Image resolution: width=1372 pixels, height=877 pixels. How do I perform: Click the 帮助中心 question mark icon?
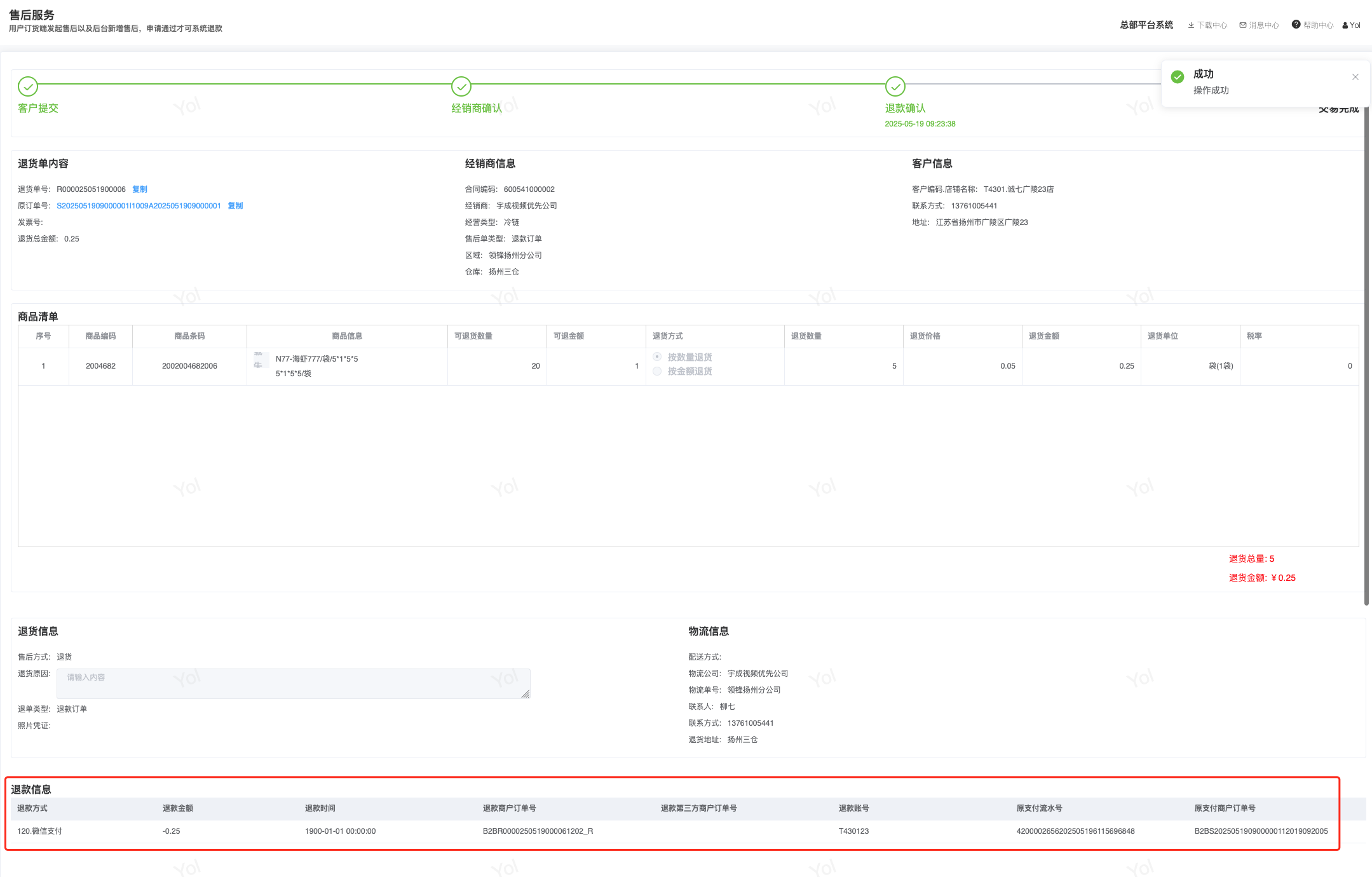(x=1296, y=25)
